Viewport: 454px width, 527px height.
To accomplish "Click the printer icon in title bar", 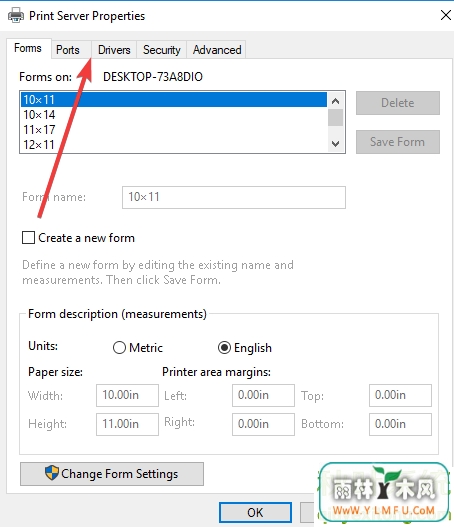I will [16, 15].
